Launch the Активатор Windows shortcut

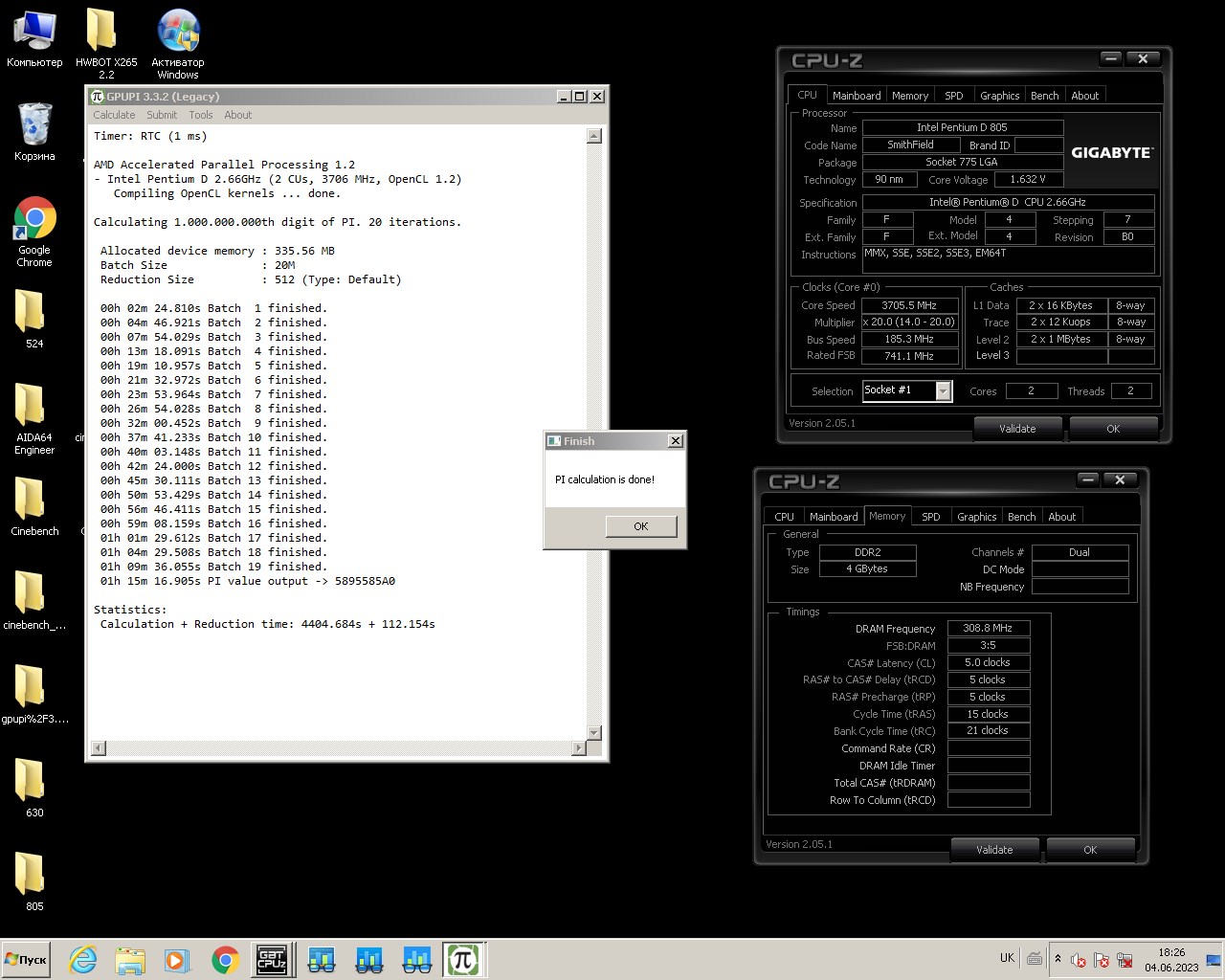click(178, 43)
